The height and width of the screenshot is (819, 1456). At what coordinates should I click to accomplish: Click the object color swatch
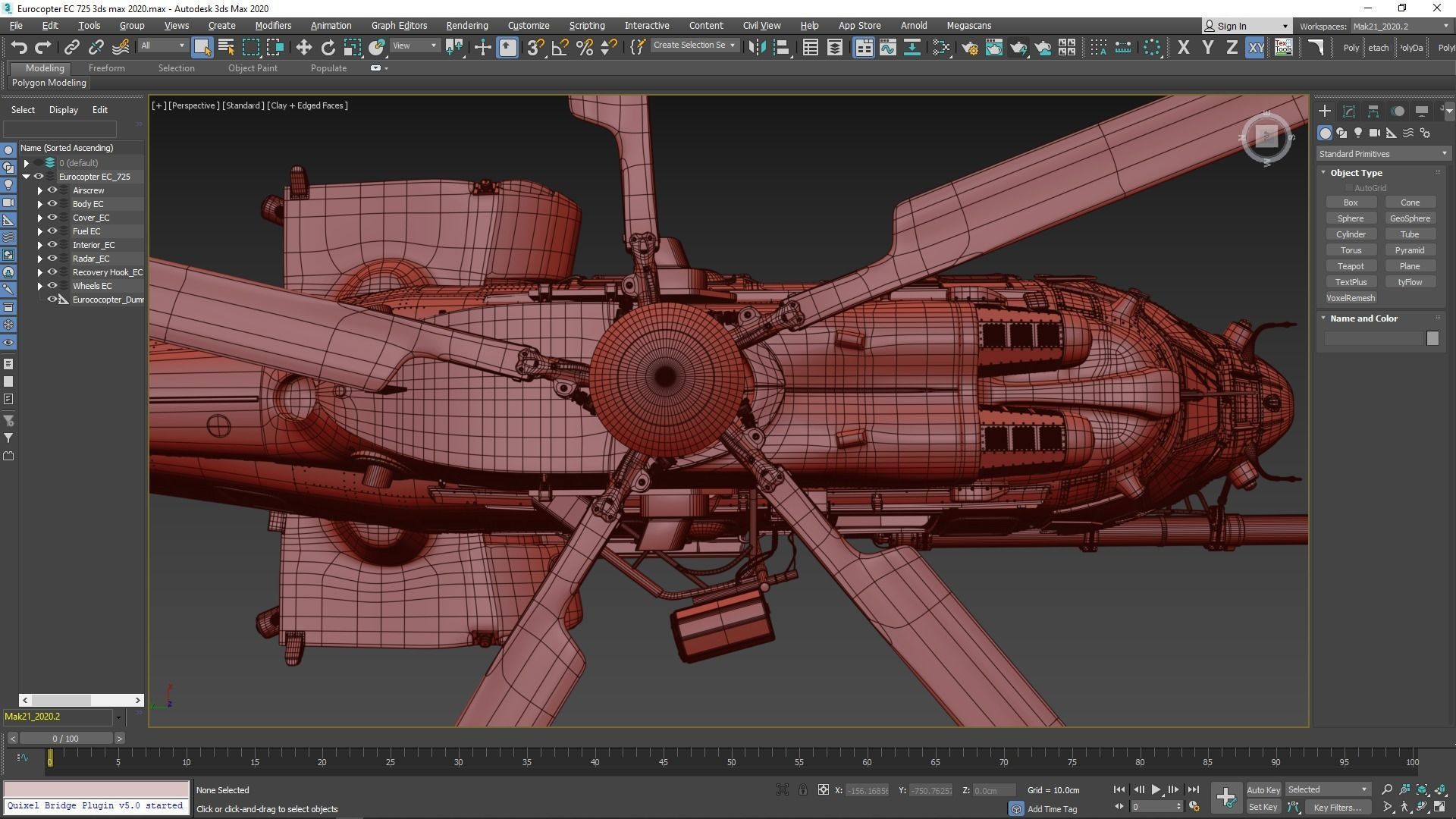click(1432, 338)
